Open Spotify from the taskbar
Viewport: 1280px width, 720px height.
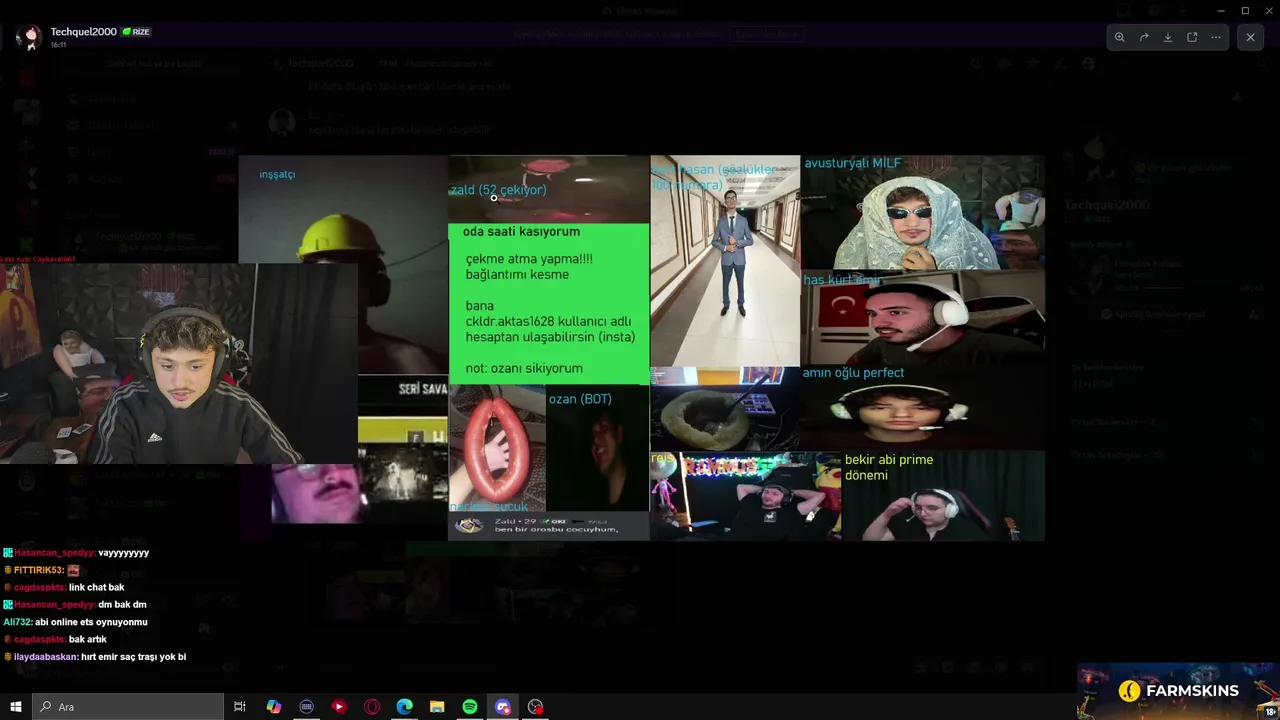click(x=470, y=707)
